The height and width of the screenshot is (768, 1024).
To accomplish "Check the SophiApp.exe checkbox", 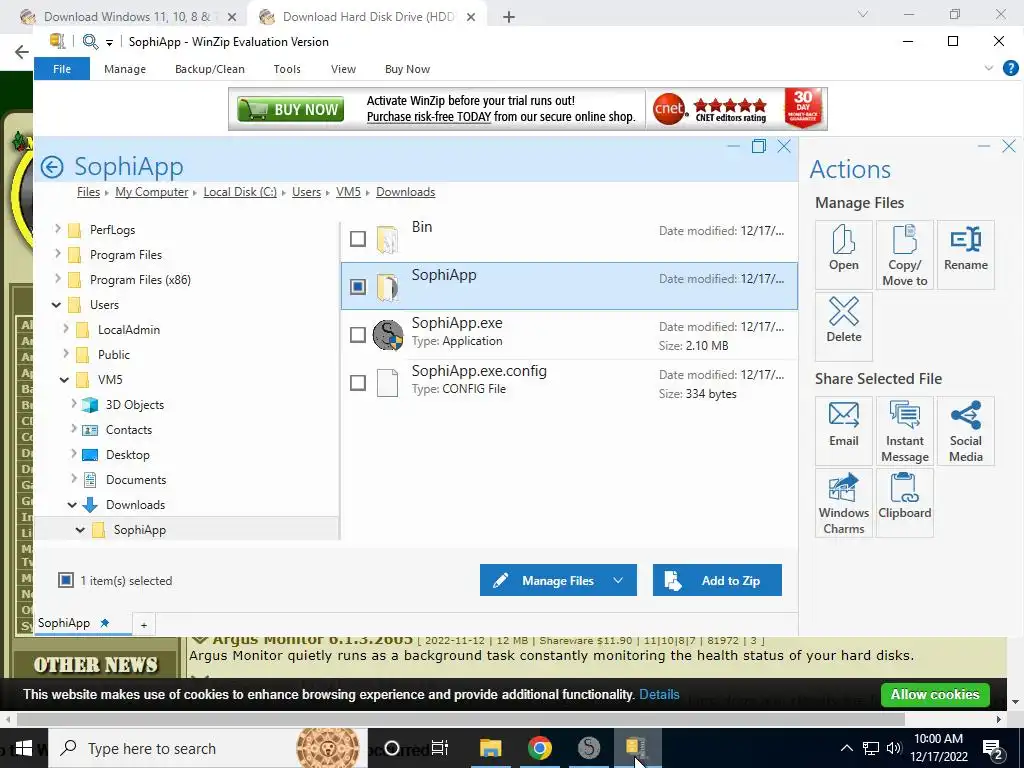I will [x=358, y=335].
